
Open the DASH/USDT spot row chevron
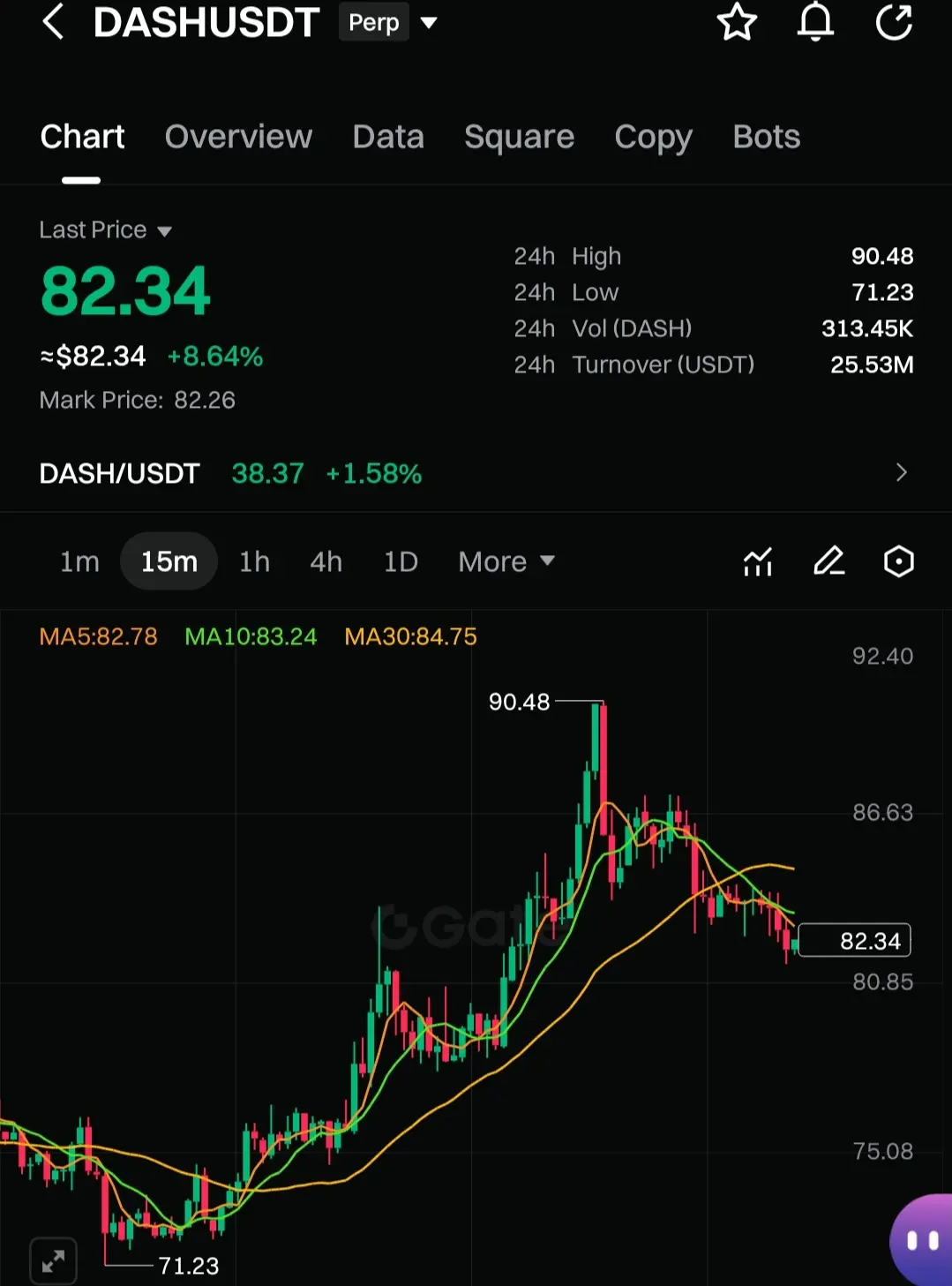(x=901, y=473)
